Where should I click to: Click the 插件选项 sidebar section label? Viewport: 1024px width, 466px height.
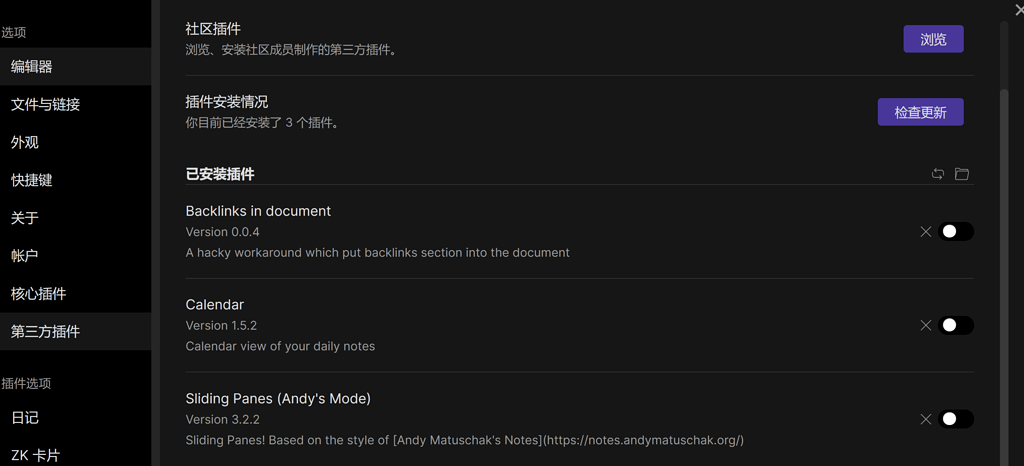tap(26, 383)
